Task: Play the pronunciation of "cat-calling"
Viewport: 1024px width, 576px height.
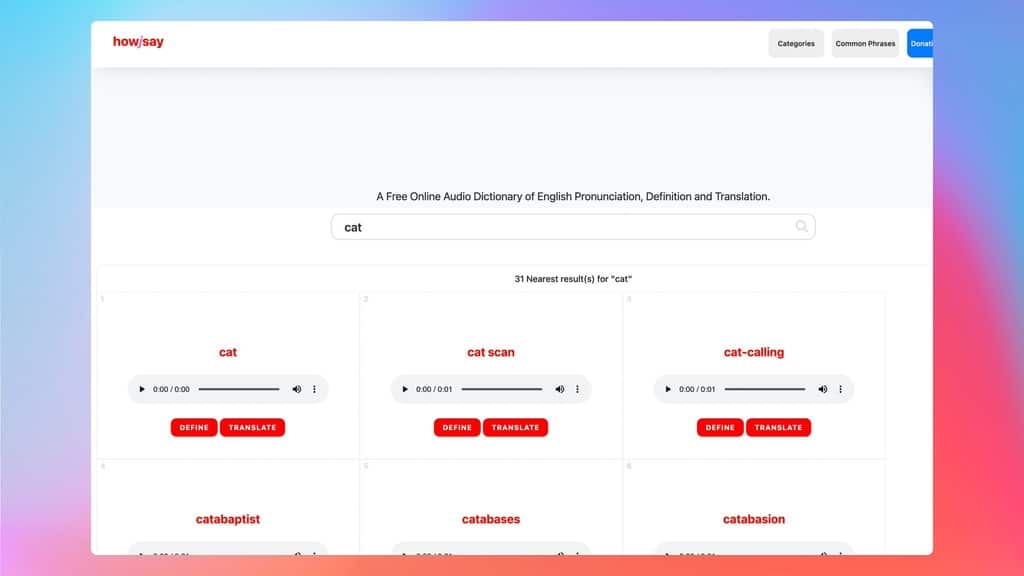Action: tap(668, 389)
